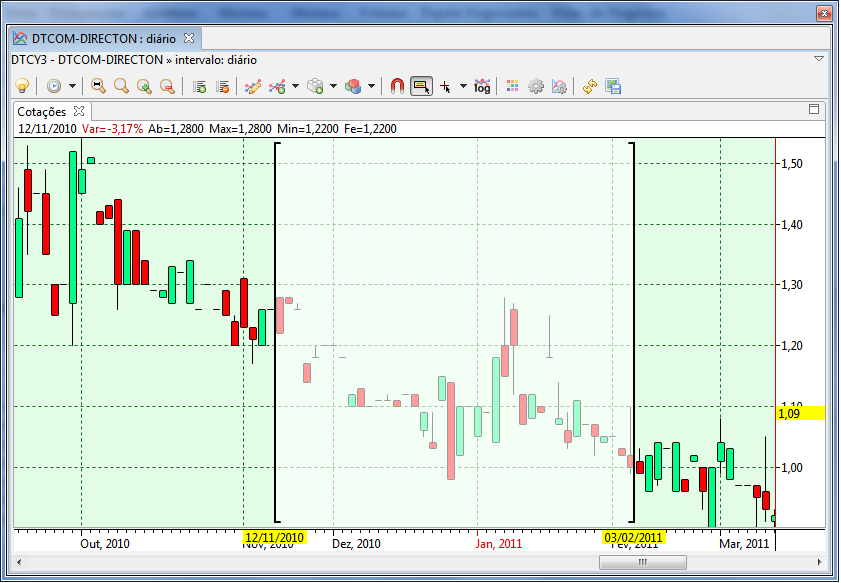Viewport: 841px width, 583px height.
Task: Click the yellow 1,09 price label
Action: 800,414
